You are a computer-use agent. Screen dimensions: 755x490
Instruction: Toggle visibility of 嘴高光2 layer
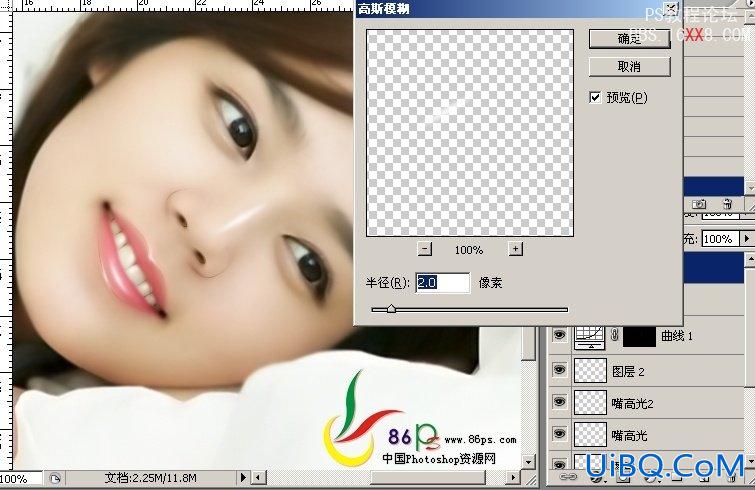coord(559,401)
